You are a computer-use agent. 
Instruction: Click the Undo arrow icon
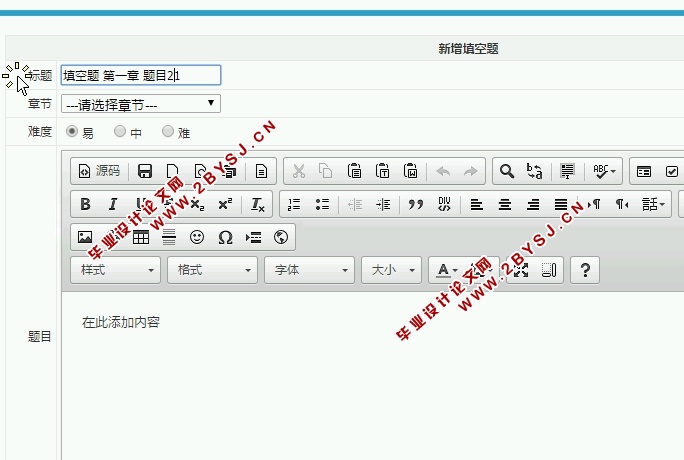(x=443, y=171)
